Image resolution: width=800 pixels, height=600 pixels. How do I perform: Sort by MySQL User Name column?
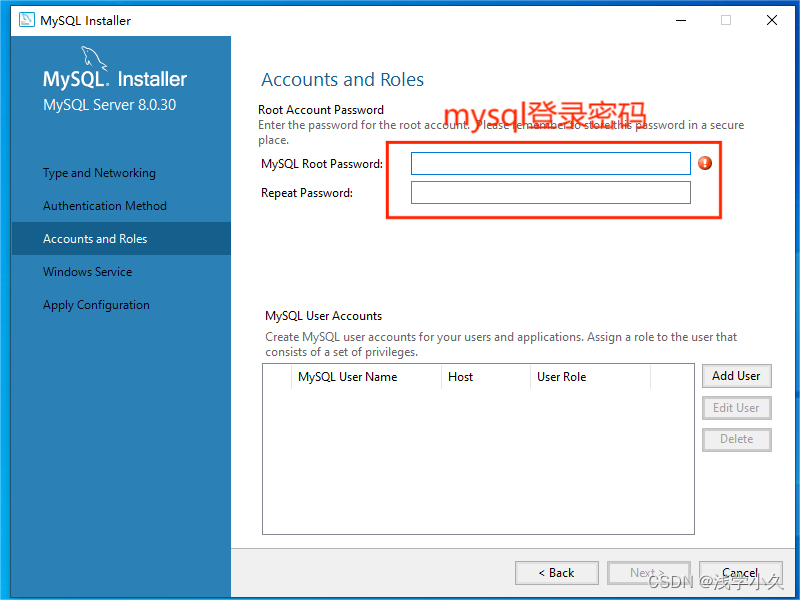pyautogui.click(x=366, y=377)
